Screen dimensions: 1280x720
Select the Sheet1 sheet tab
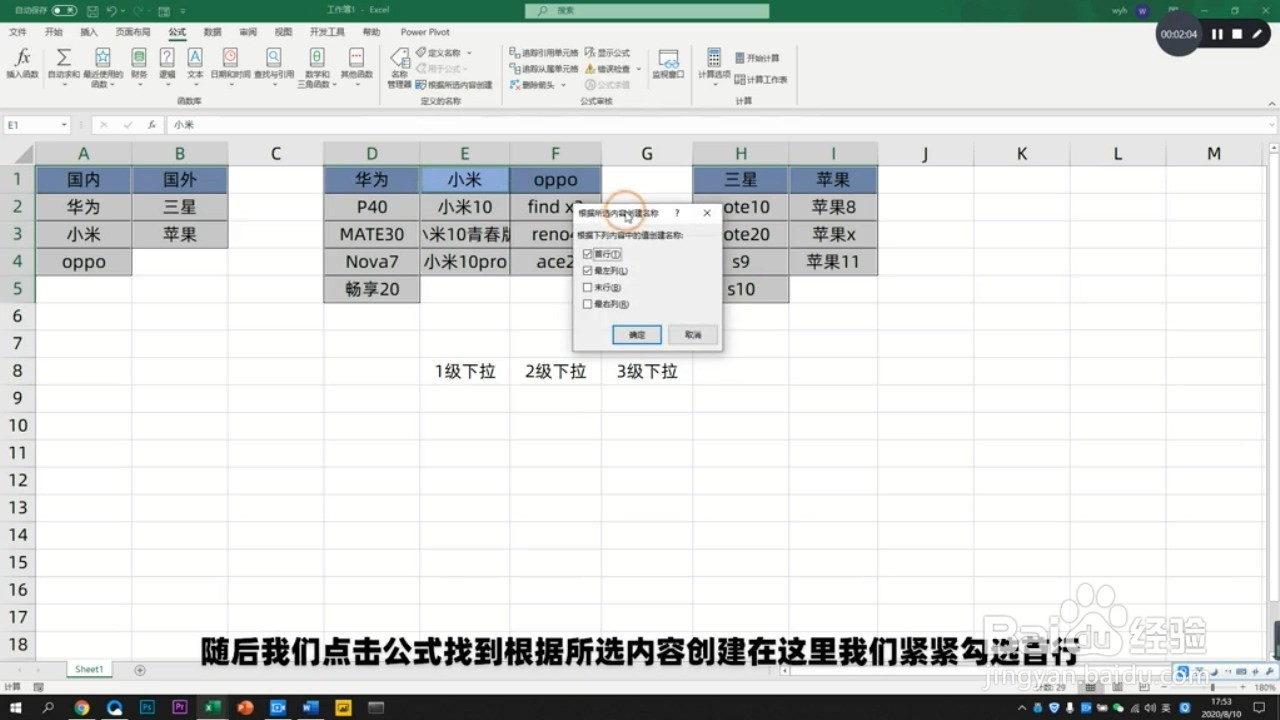point(89,669)
